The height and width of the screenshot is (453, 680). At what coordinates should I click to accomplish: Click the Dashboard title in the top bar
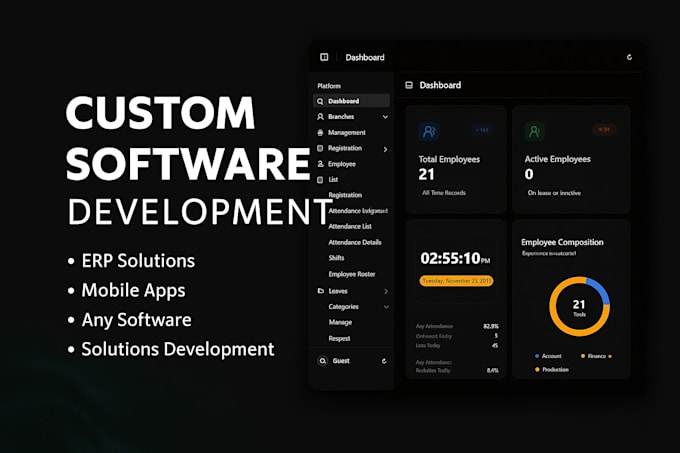point(365,57)
